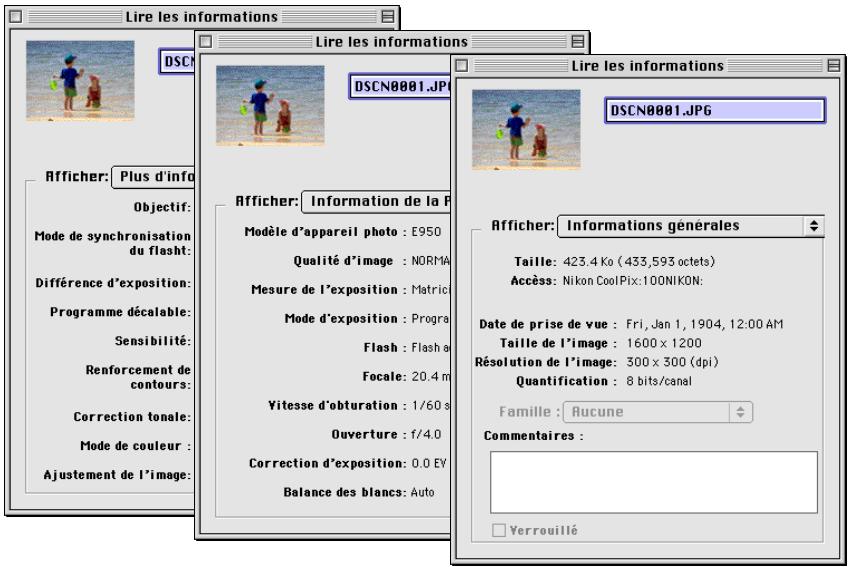Click the Quantification value 8 bits/canal
The image size is (848, 567).
pyautogui.click(x=659, y=381)
